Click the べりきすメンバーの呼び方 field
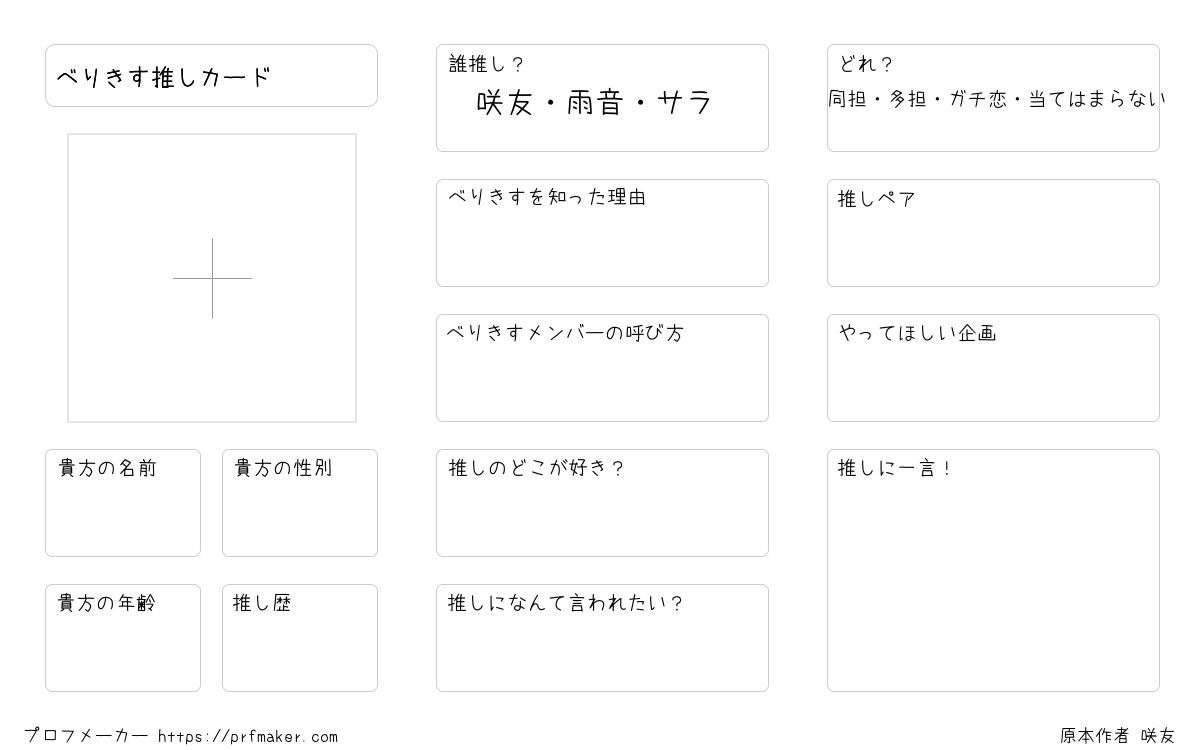Image resolution: width=1200 pixels, height=750 pixels. [x=602, y=368]
